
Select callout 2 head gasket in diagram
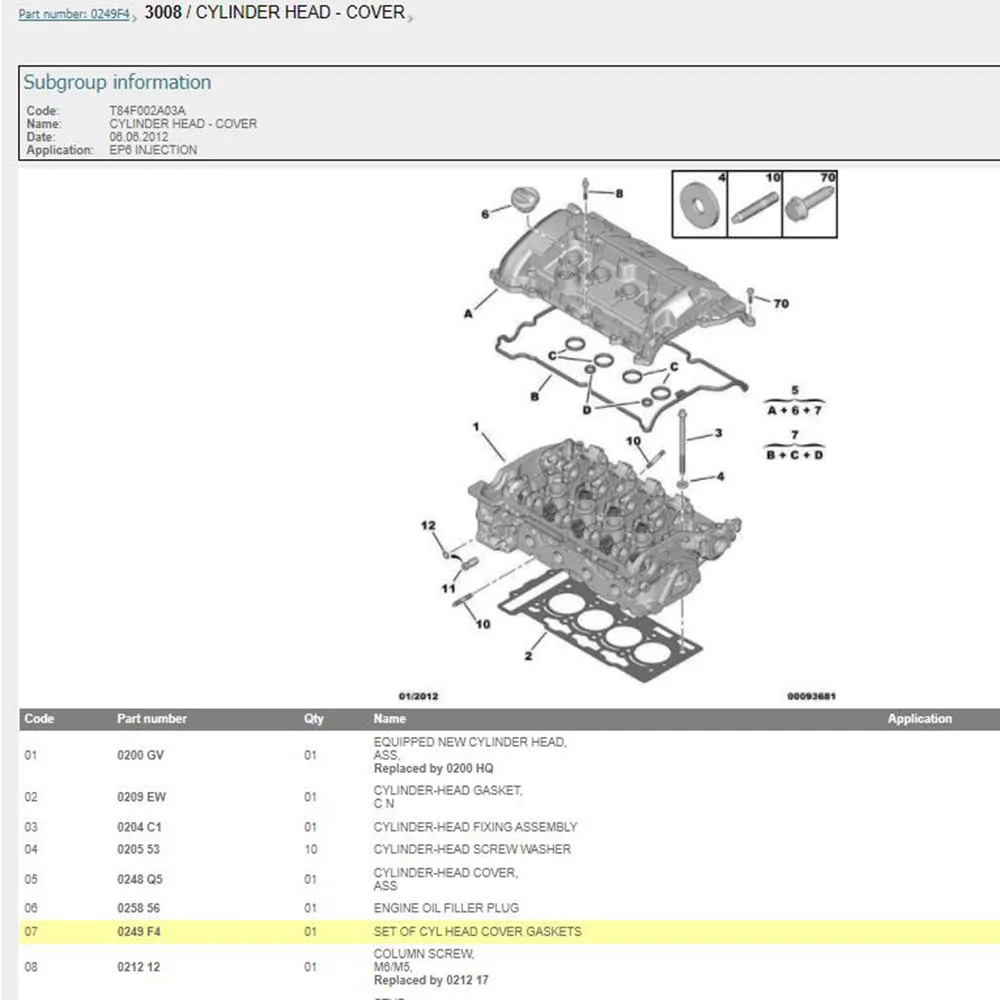pos(528,656)
